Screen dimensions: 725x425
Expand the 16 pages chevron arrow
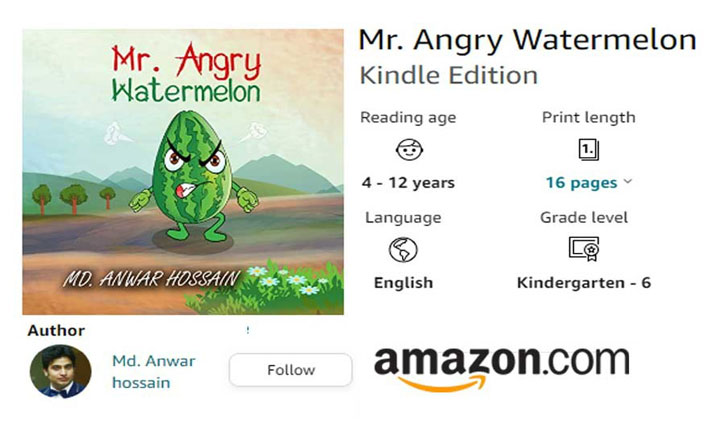point(627,181)
